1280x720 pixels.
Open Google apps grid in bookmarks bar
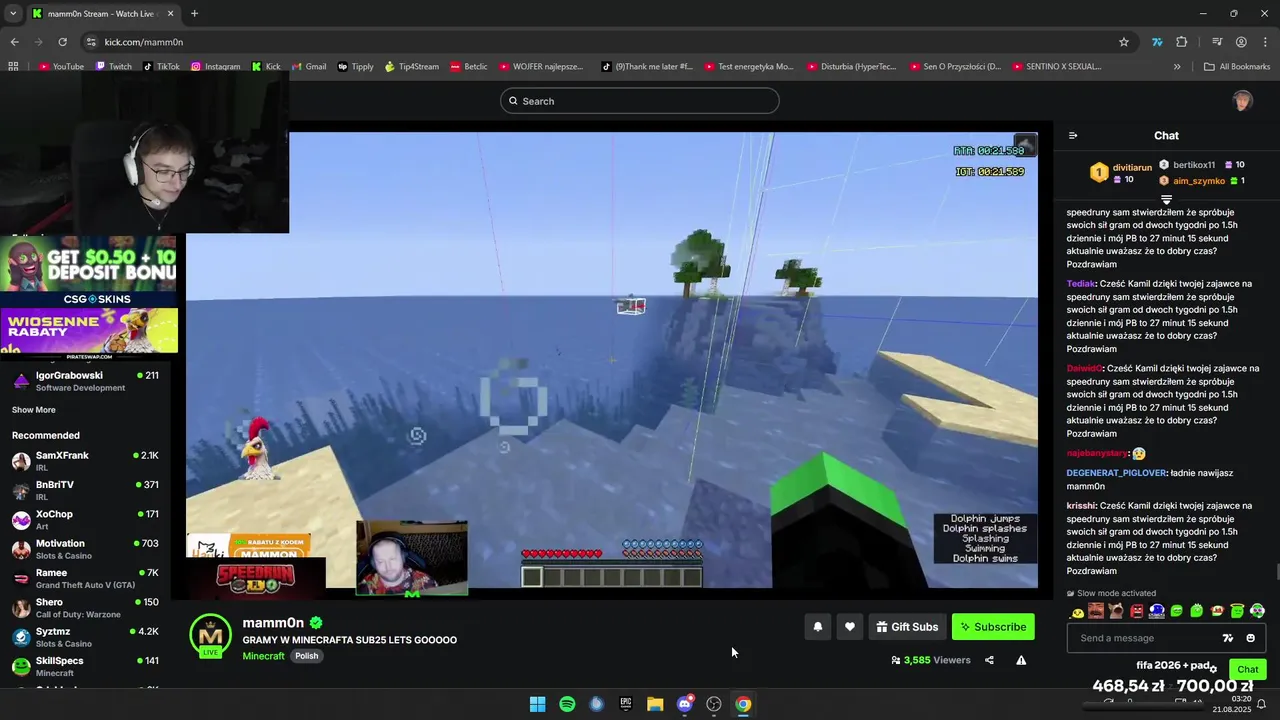coord(13,66)
